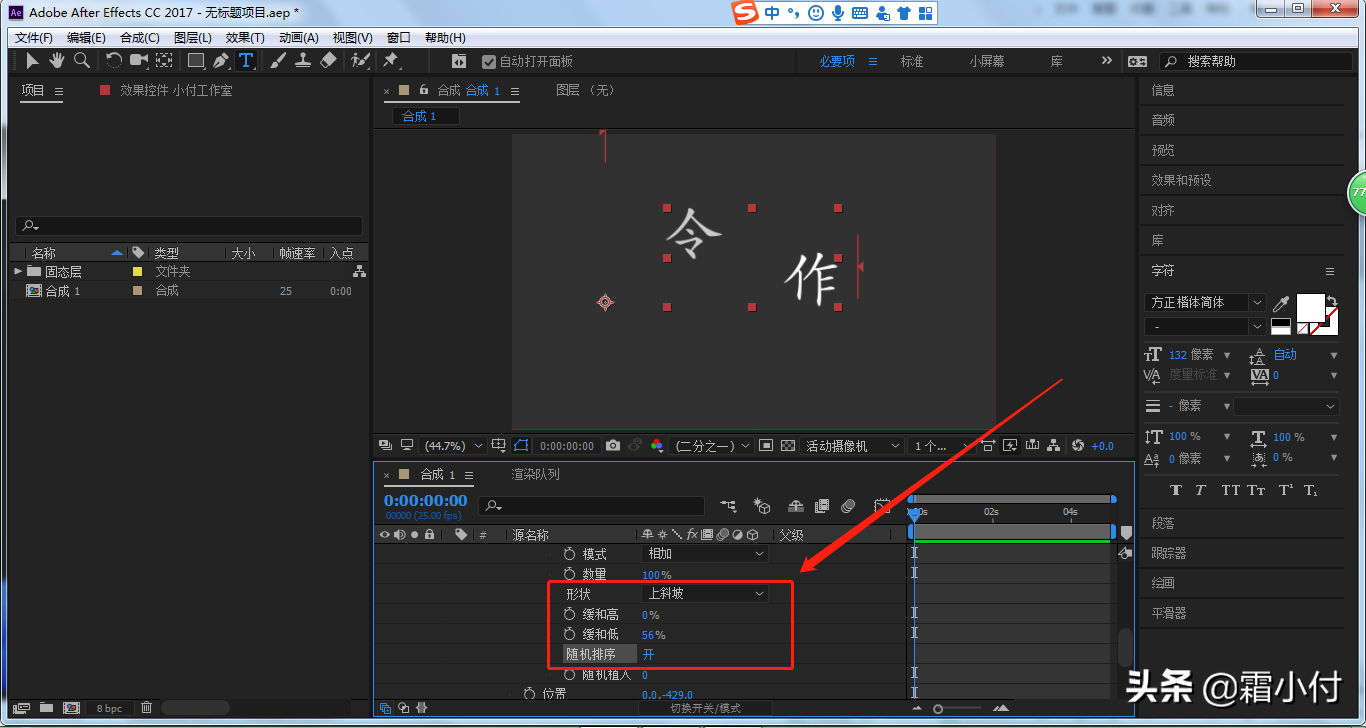This screenshot has width=1366, height=728.
Task: Select the Pen tool in toolbar
Action: [x=221, y=61]
